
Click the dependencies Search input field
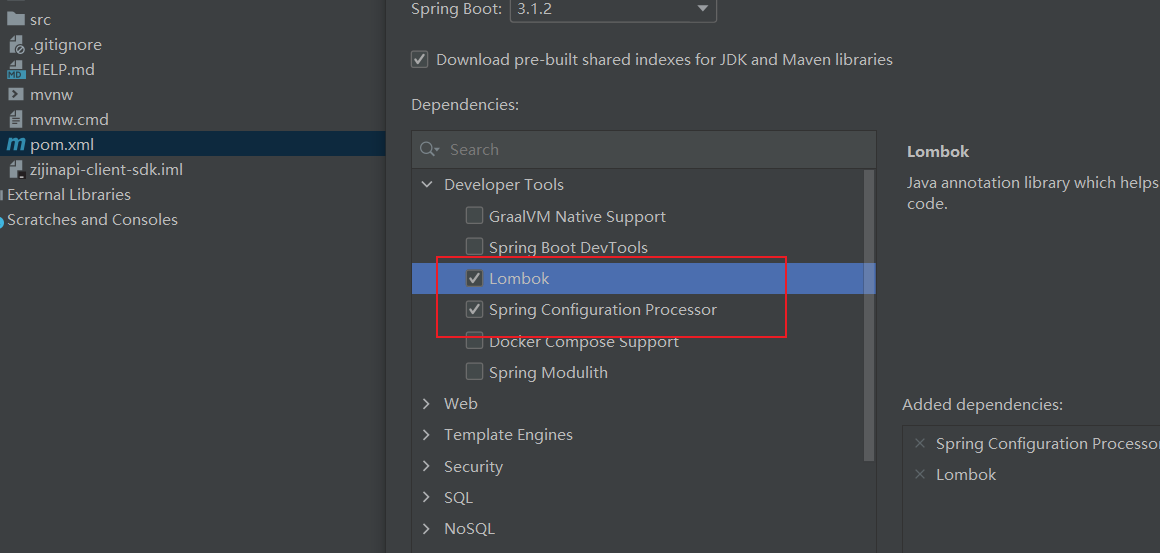click(644, 149)
